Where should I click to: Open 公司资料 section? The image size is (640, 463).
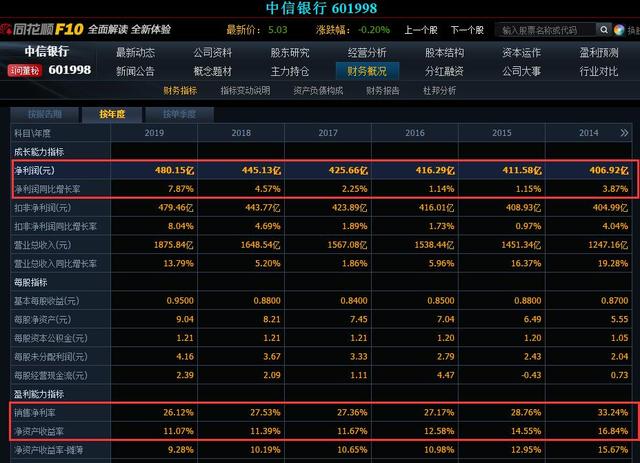click(212, 53)
